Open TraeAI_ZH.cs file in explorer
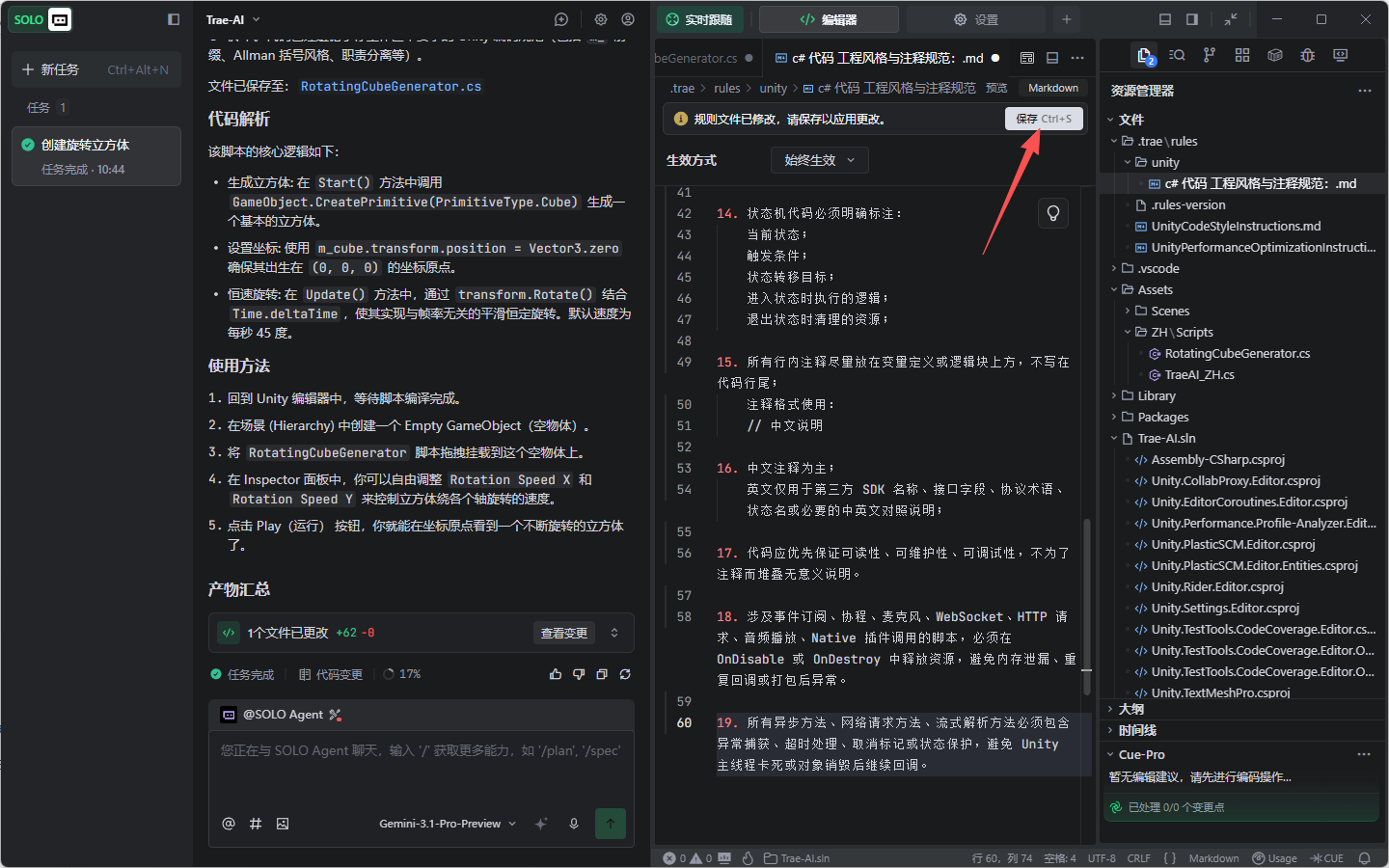 (x=1199, y=374)
